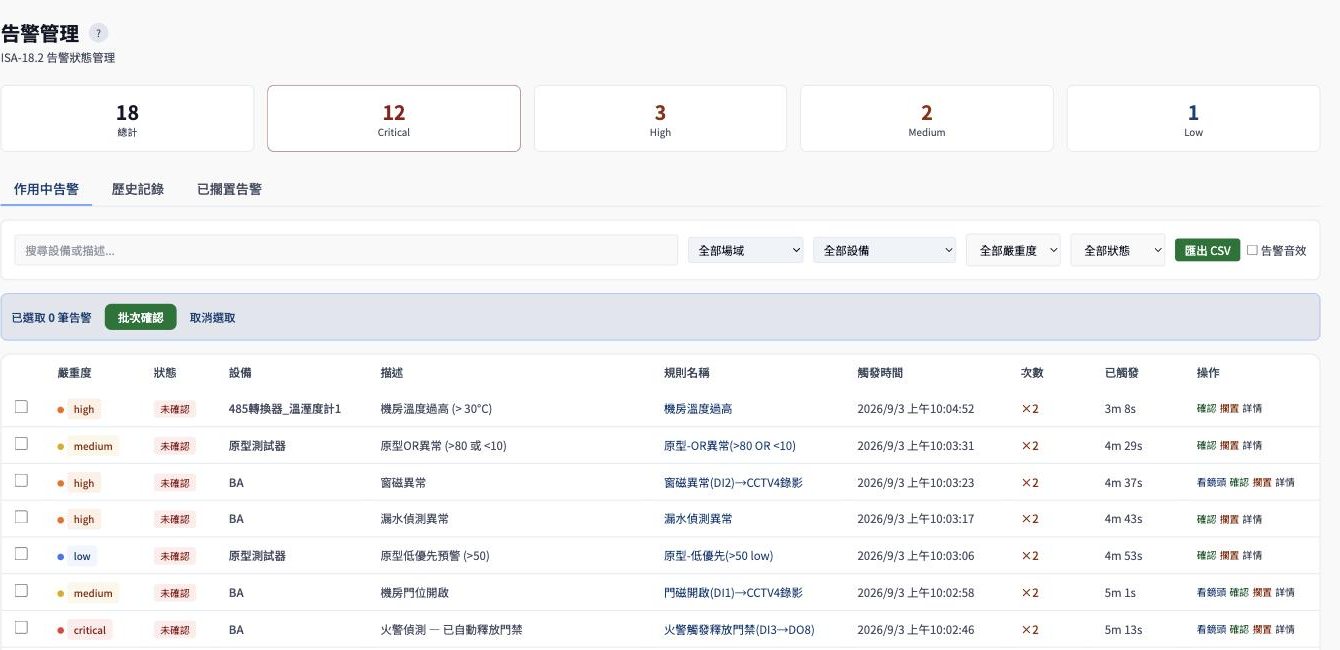Open rule link 機房溫度過高

pyautogui.click(x=698, y=409)
